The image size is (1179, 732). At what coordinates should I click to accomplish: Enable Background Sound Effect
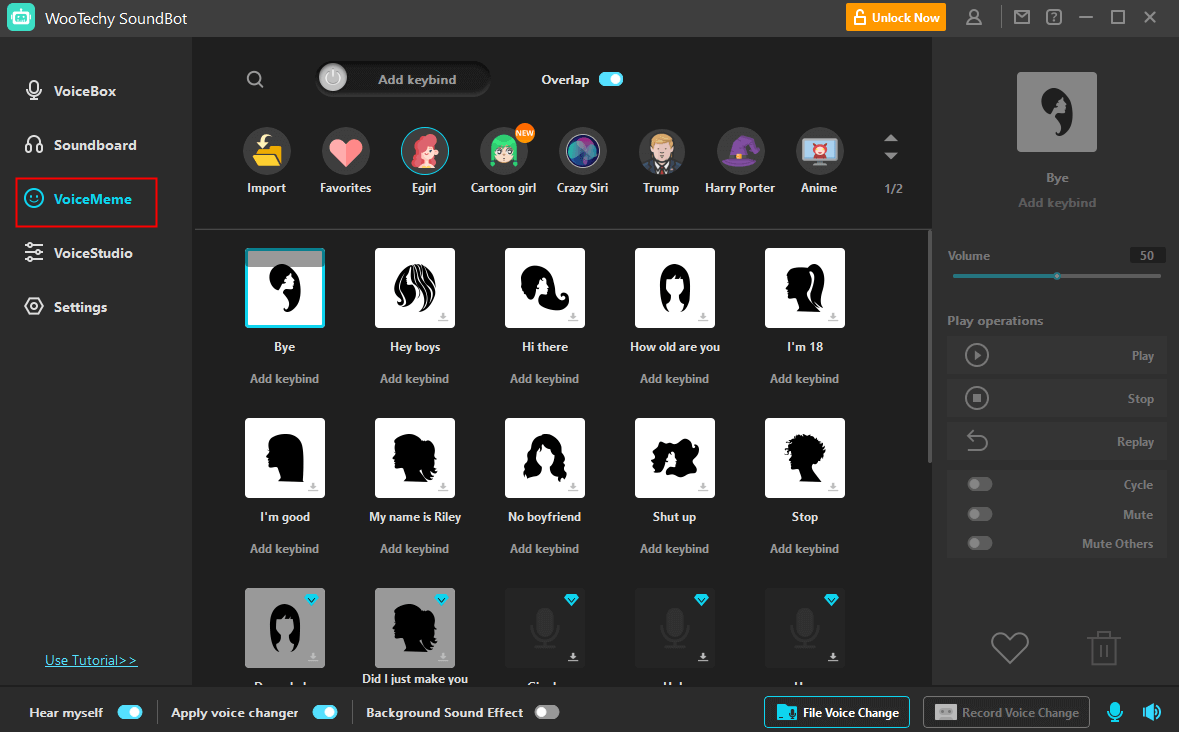point(547,712)
